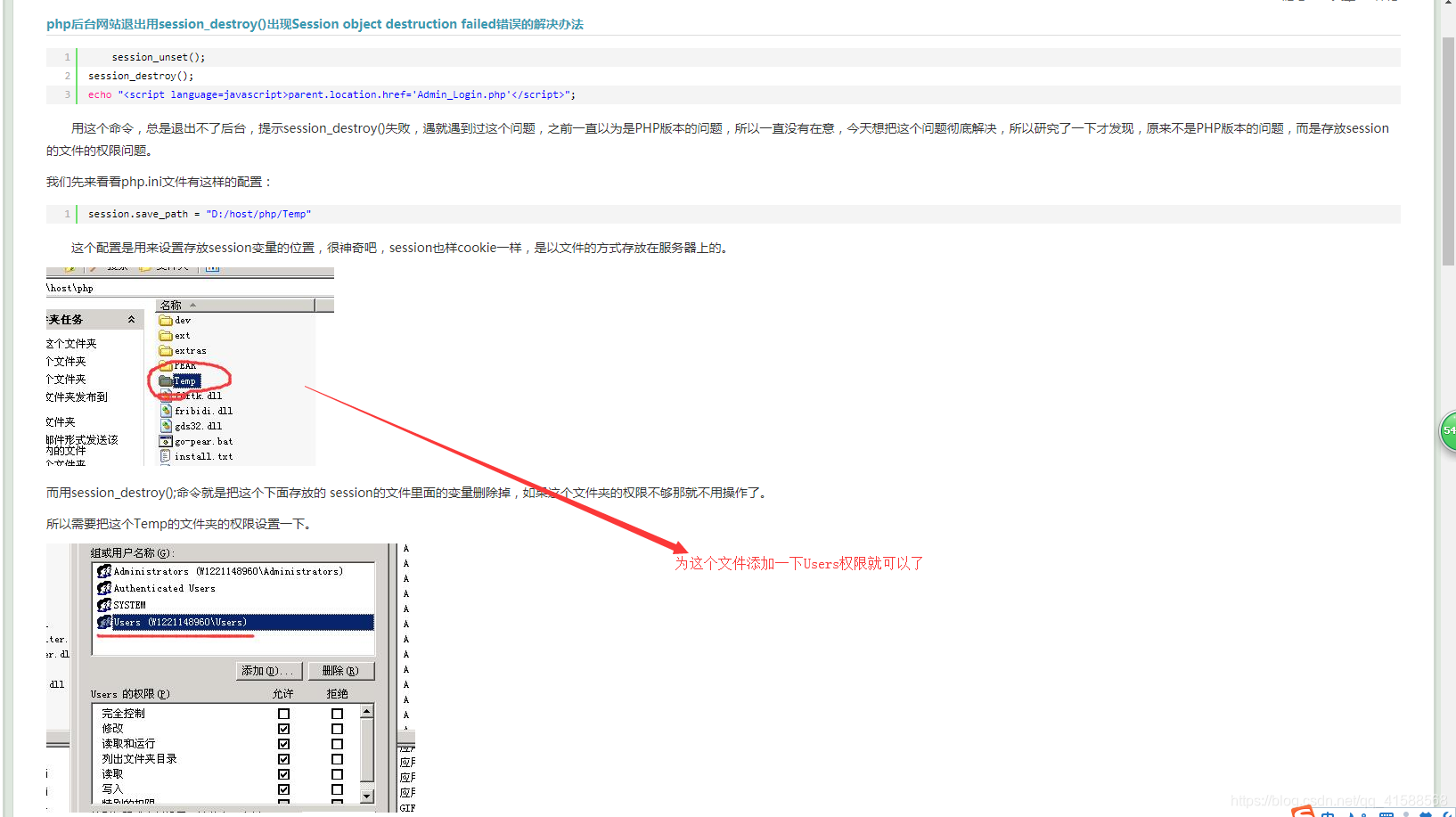Toggle the Sogou Chinese/English input icon
This screenshot has width=1456, height=817.
point(1328,813)
